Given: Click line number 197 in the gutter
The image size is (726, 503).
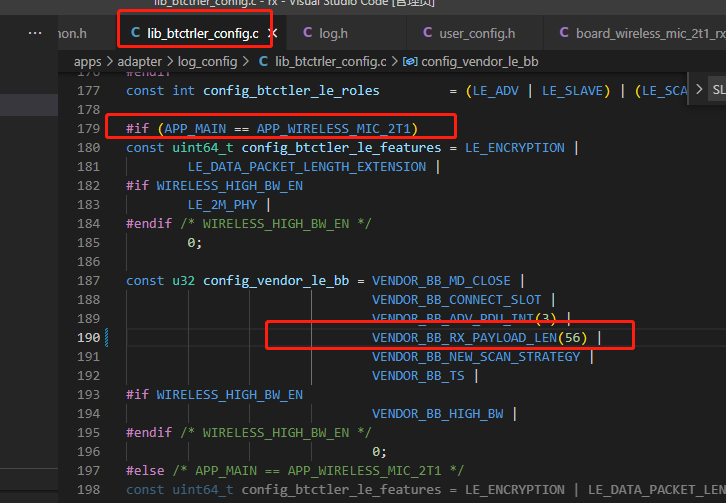Looking at the screenshot, I should pos(88,471).
